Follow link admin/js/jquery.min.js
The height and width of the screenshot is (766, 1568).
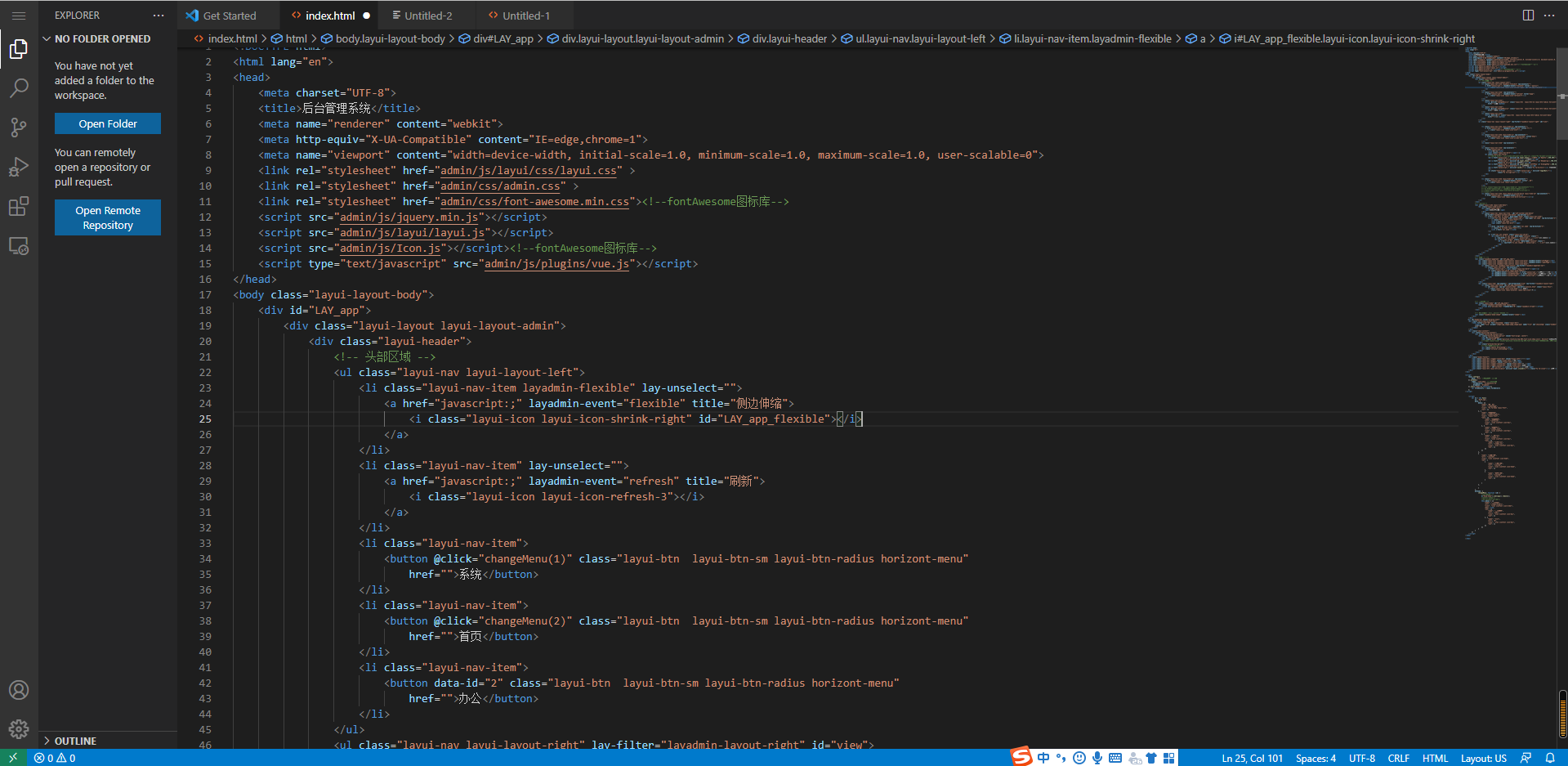click(409, 217)
